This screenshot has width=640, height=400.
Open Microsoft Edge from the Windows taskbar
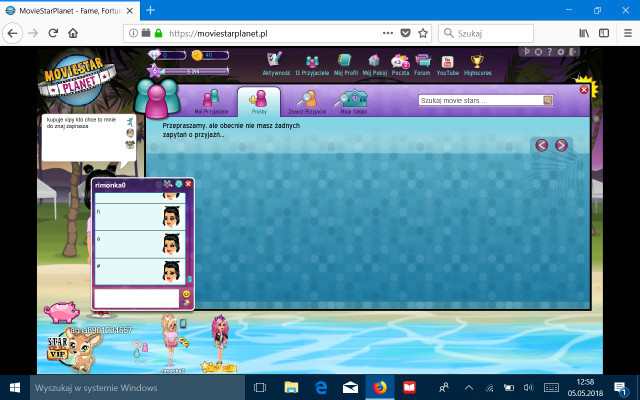[x=322, y=387]
